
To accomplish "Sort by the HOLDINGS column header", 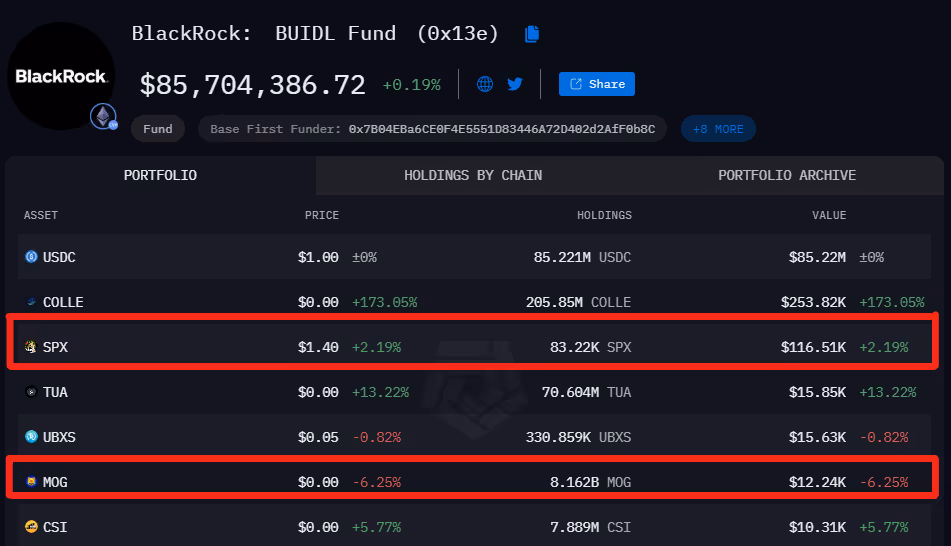I will pyautogui.click(x=604, y=215).
